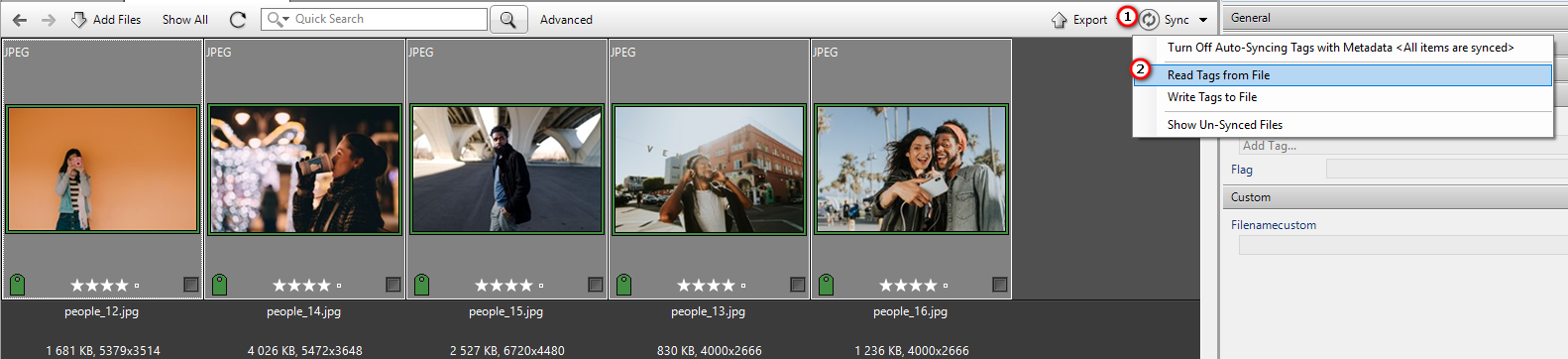1568x359 pixels.
Task: Click the Export arrow icon
Action: coord(1060,20)
